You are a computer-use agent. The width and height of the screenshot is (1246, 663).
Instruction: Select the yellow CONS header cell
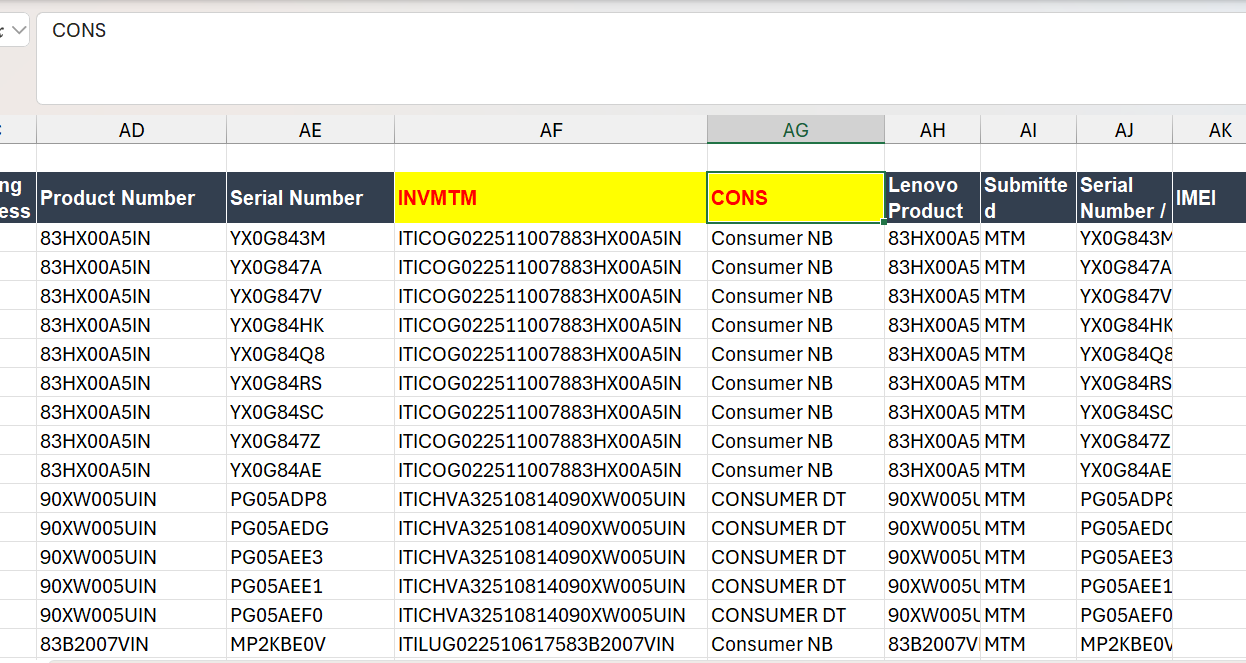(795, 198)
